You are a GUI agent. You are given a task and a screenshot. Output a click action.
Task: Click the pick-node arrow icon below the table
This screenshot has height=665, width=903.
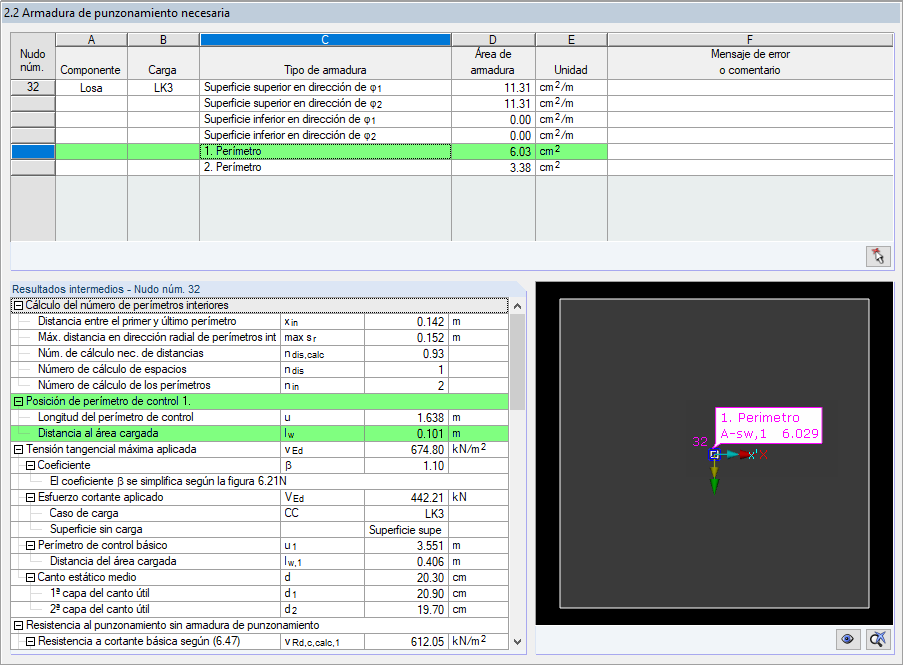pyautogui.click(x=878, y=256)
